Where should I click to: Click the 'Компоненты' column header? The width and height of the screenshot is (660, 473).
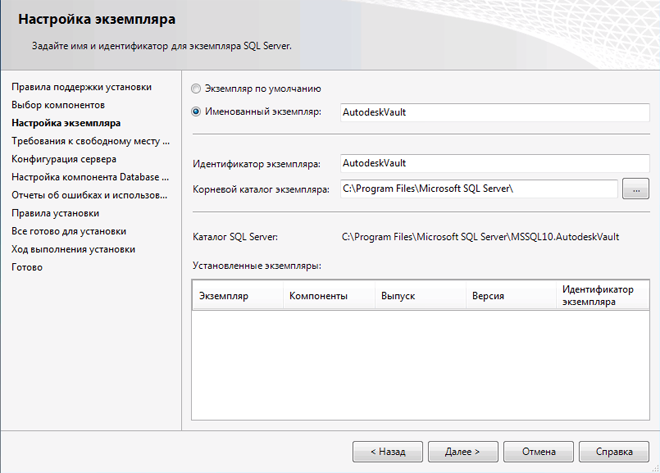click(329, 296)
